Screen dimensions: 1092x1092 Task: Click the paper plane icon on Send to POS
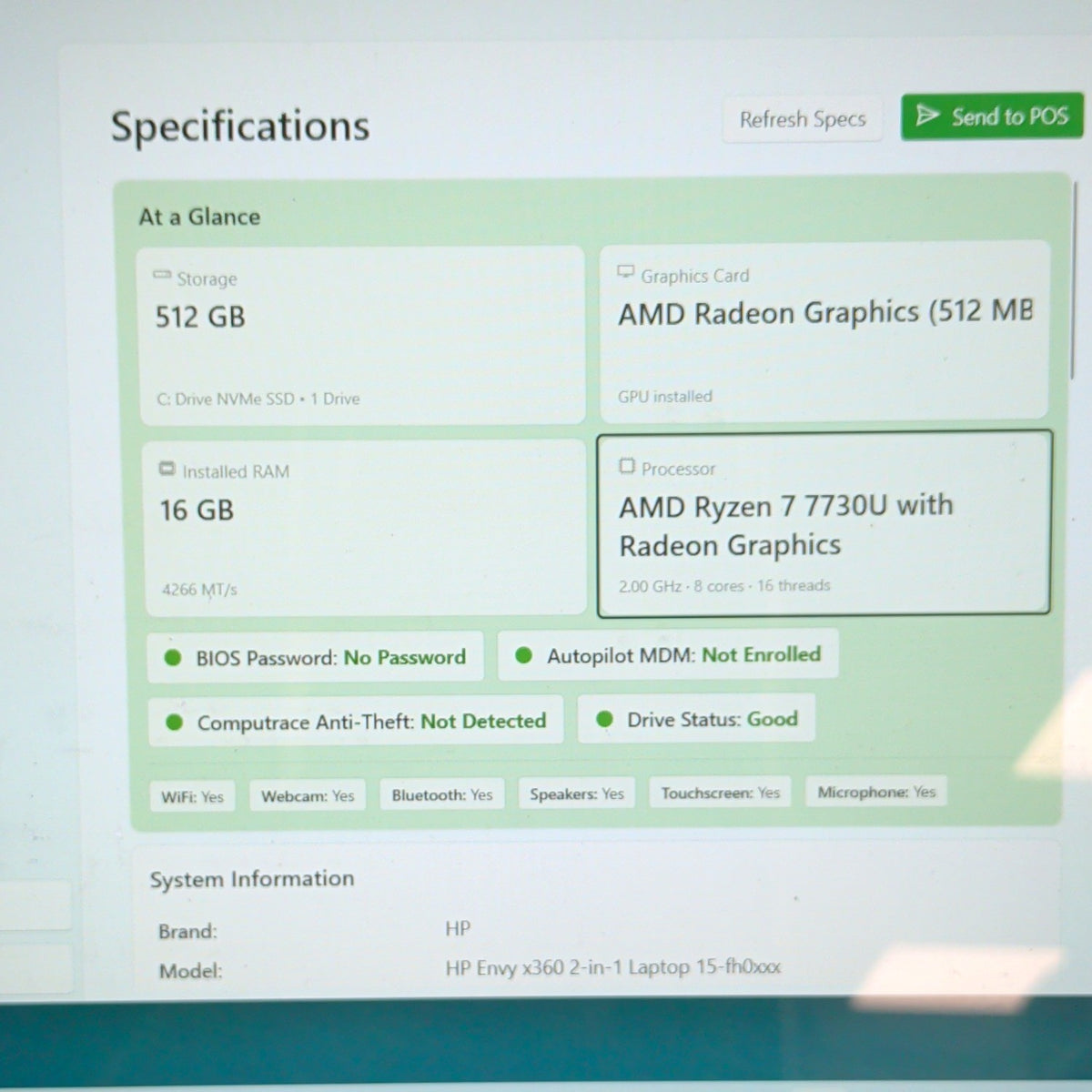point(927,116)
